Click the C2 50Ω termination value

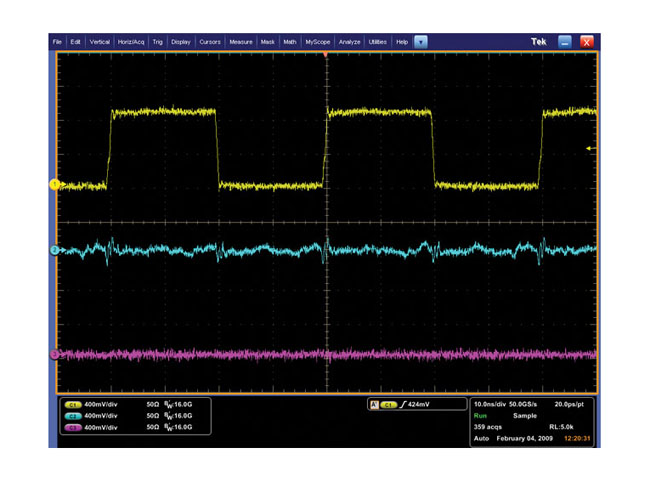coord(153,416)
